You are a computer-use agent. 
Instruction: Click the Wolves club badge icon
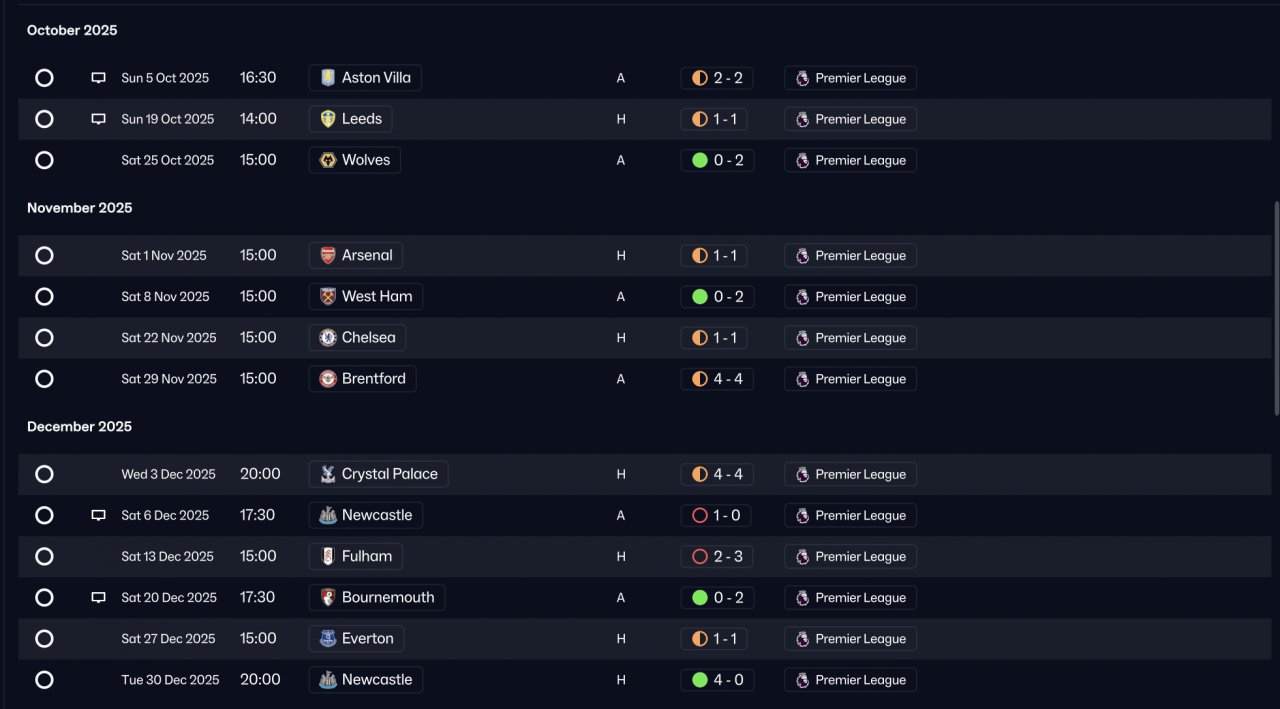tap(328, 160)
